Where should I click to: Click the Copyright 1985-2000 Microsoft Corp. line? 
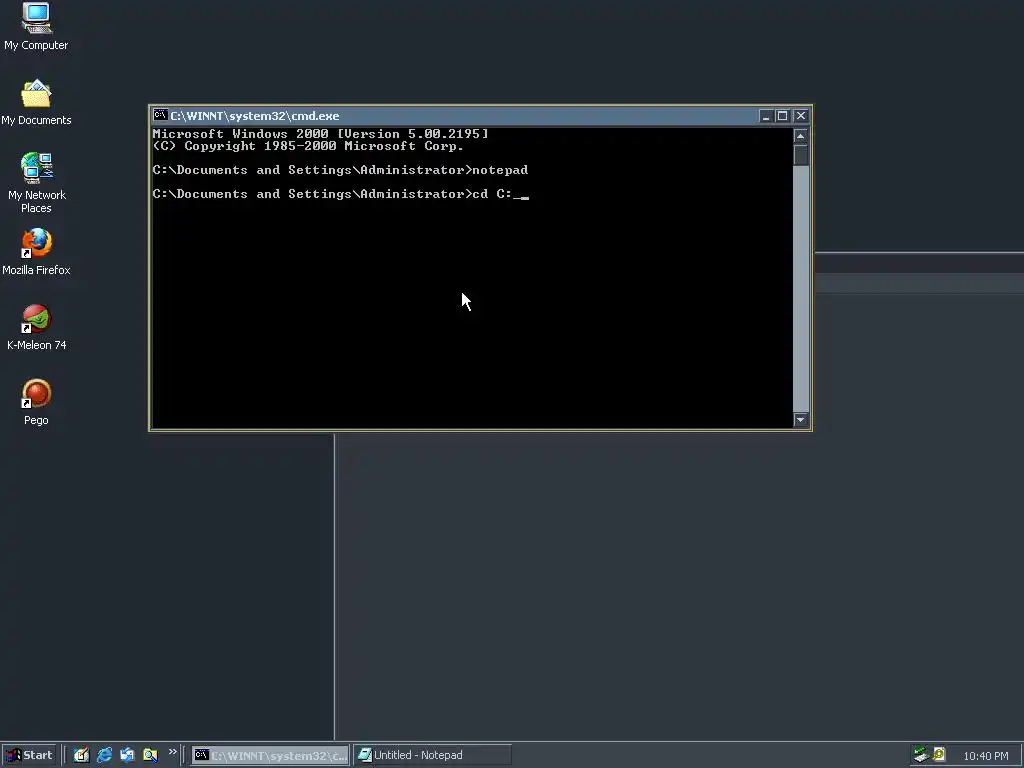click(308, 146)
